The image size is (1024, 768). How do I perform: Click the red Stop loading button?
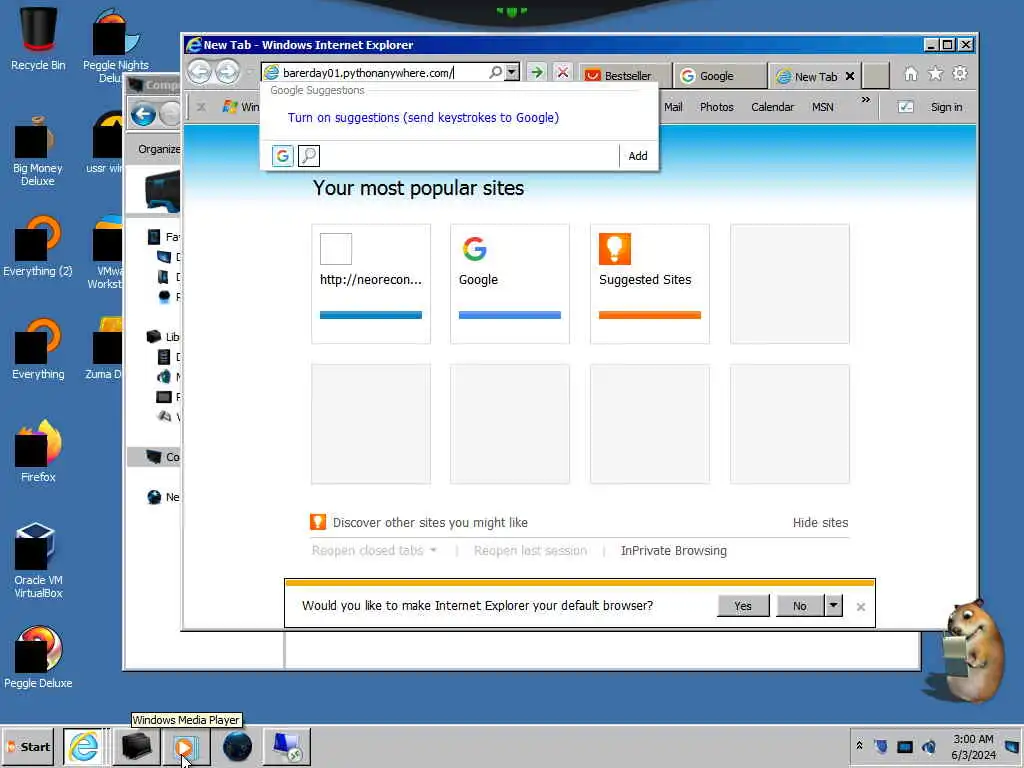click(x=562, y=72)
